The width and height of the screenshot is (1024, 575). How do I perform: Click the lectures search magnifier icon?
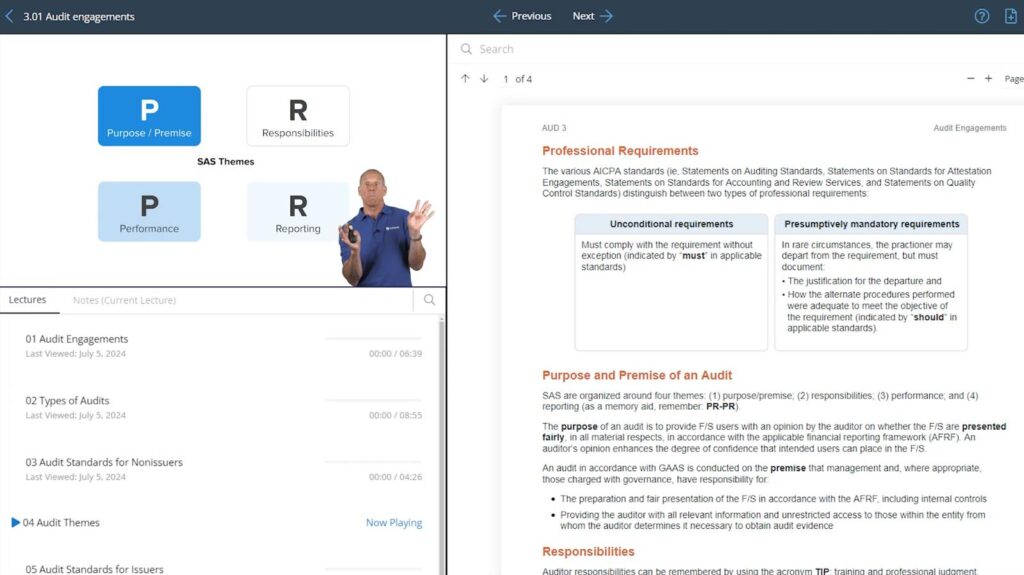click(x=429, y=300)
